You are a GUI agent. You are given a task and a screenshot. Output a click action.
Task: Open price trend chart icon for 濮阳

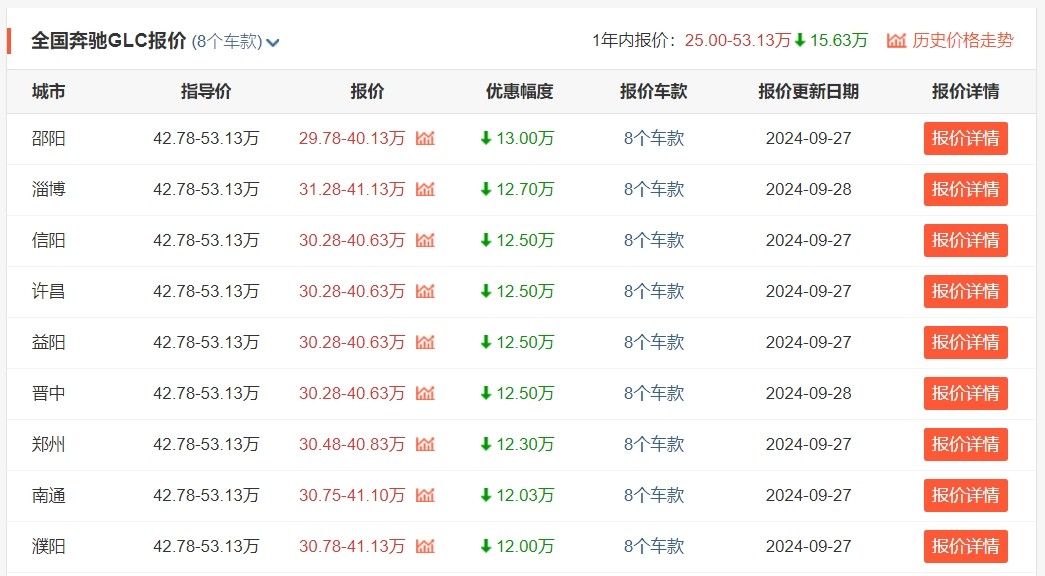(x=425, y=546)
